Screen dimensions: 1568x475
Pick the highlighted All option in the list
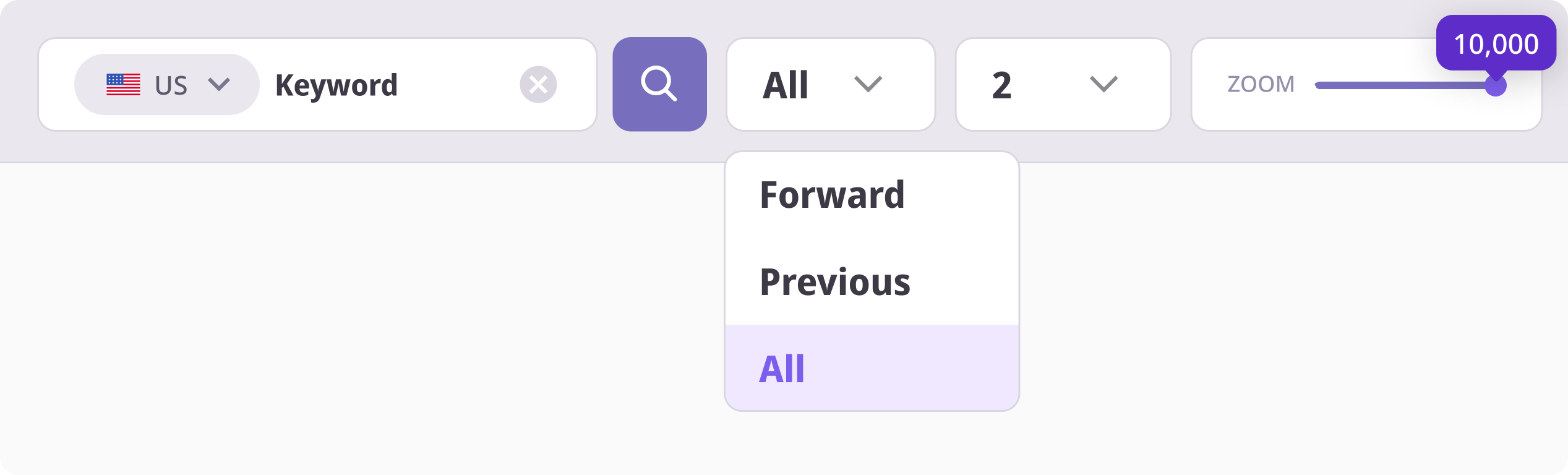pos(782,369)
